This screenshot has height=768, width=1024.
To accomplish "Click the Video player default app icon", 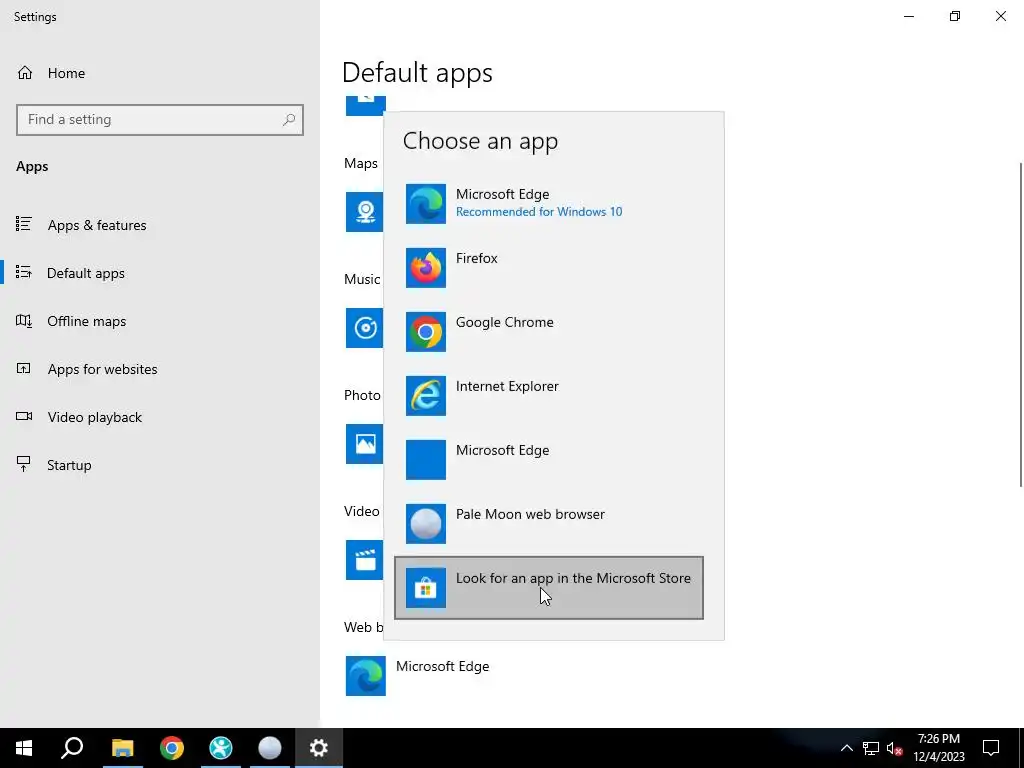I will [365, 560].
